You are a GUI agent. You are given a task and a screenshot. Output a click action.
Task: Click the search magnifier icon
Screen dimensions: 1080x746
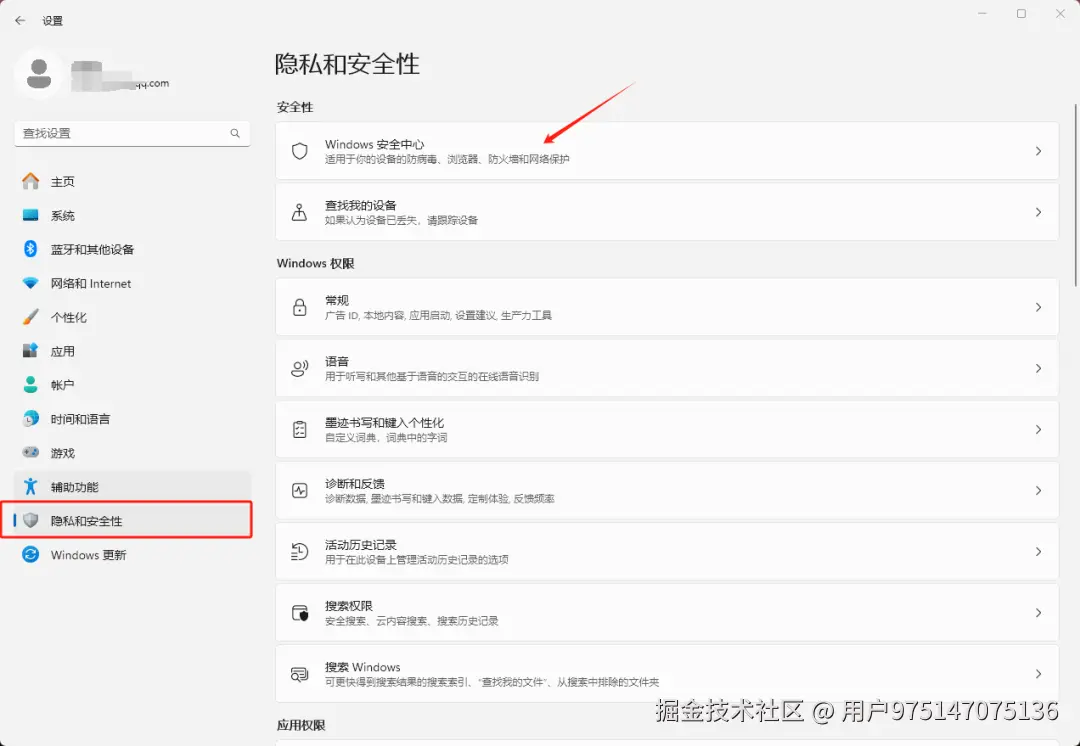click(235, 133)
